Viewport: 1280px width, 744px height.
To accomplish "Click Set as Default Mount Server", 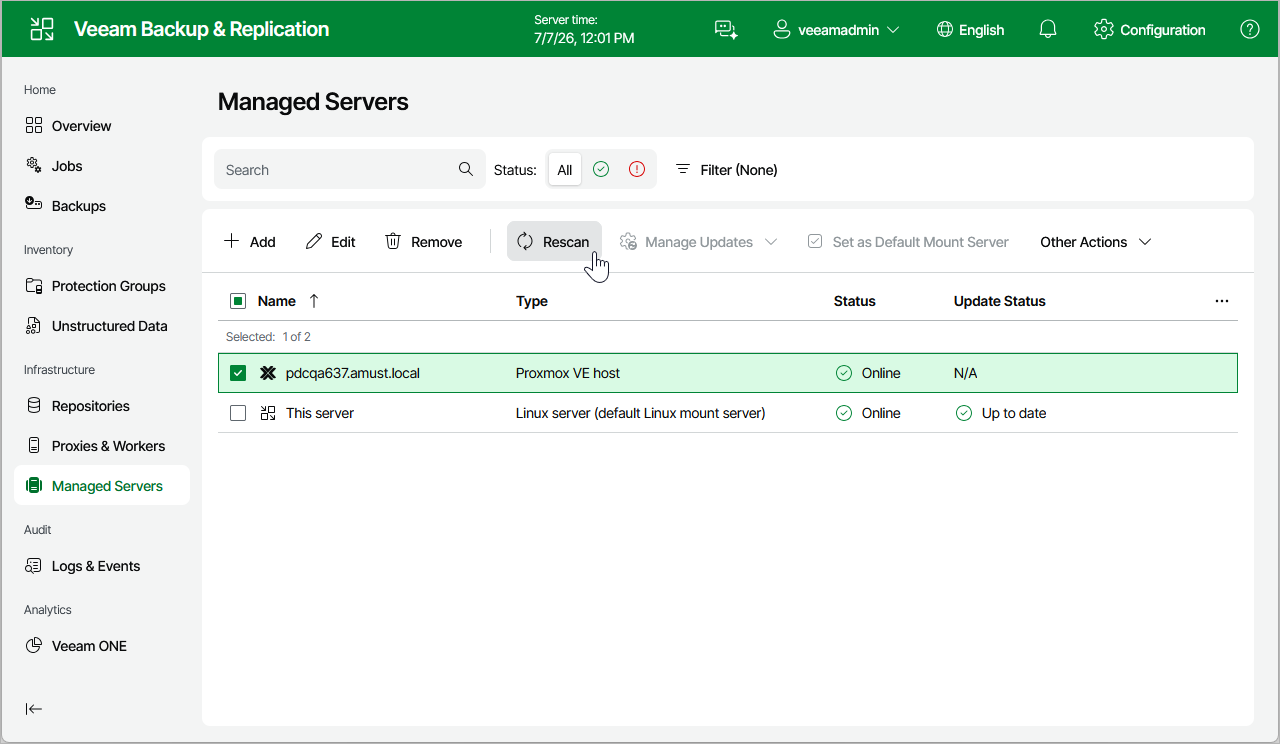I will 908,242.
